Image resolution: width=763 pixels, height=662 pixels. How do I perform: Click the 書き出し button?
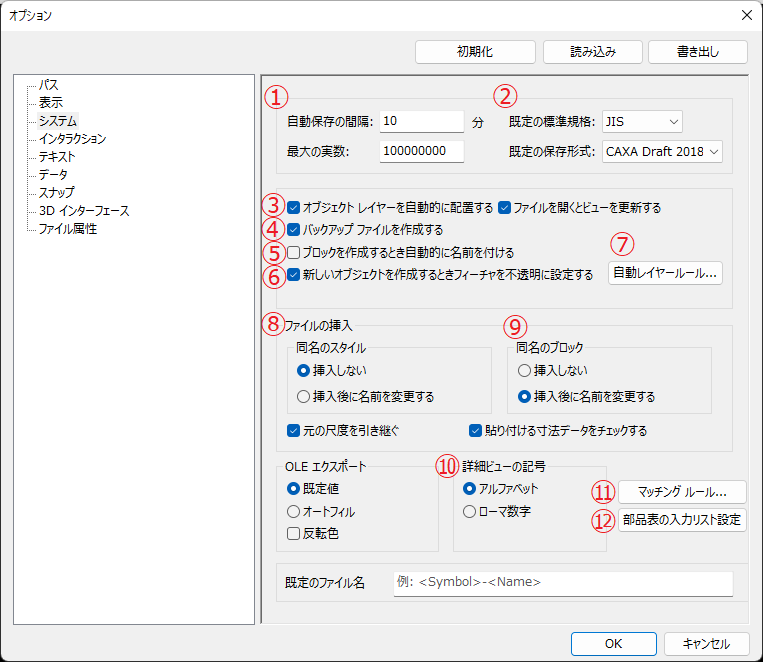point(698,52)
